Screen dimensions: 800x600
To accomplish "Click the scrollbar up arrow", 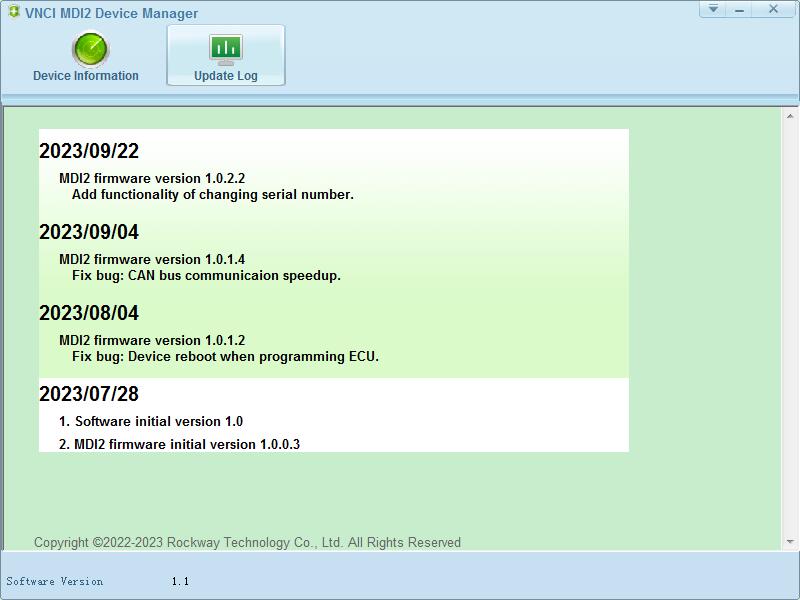I will tap(790, 116).
